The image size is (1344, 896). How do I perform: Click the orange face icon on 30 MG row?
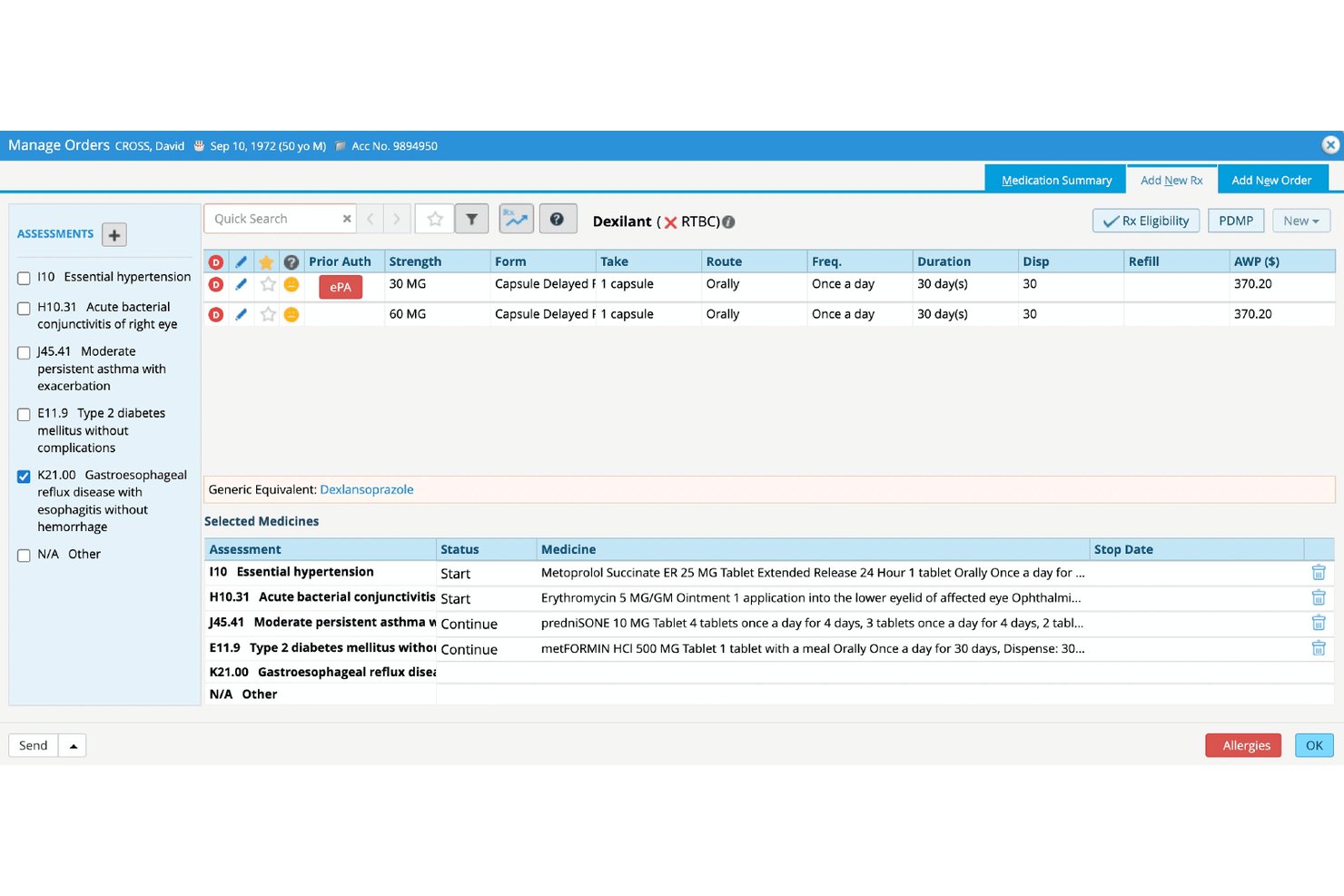click(292, 284)
